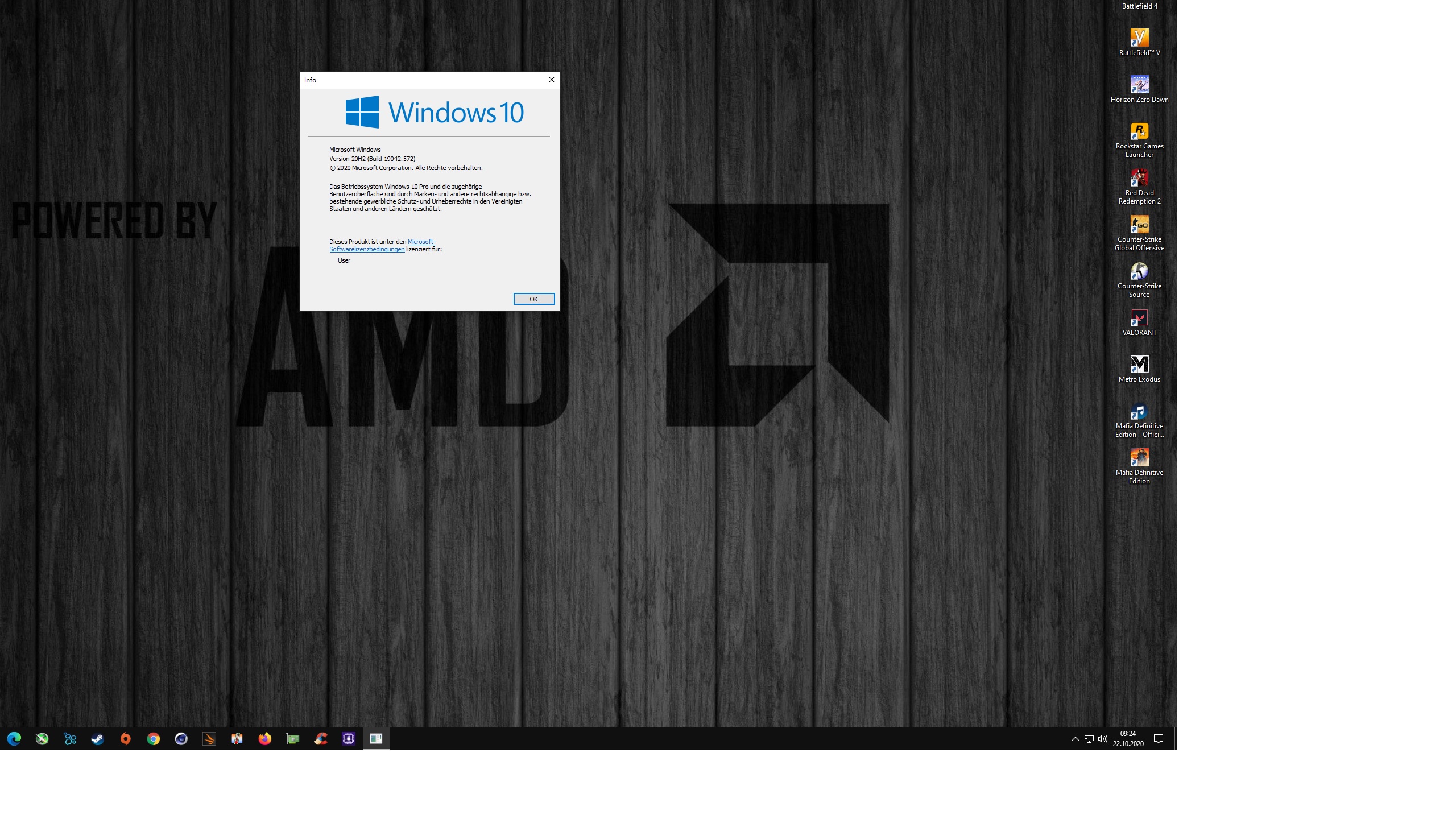Select the Battlefield V desktop shortcut
The height and width of the screenshot is (819, 1456).
1139,43
